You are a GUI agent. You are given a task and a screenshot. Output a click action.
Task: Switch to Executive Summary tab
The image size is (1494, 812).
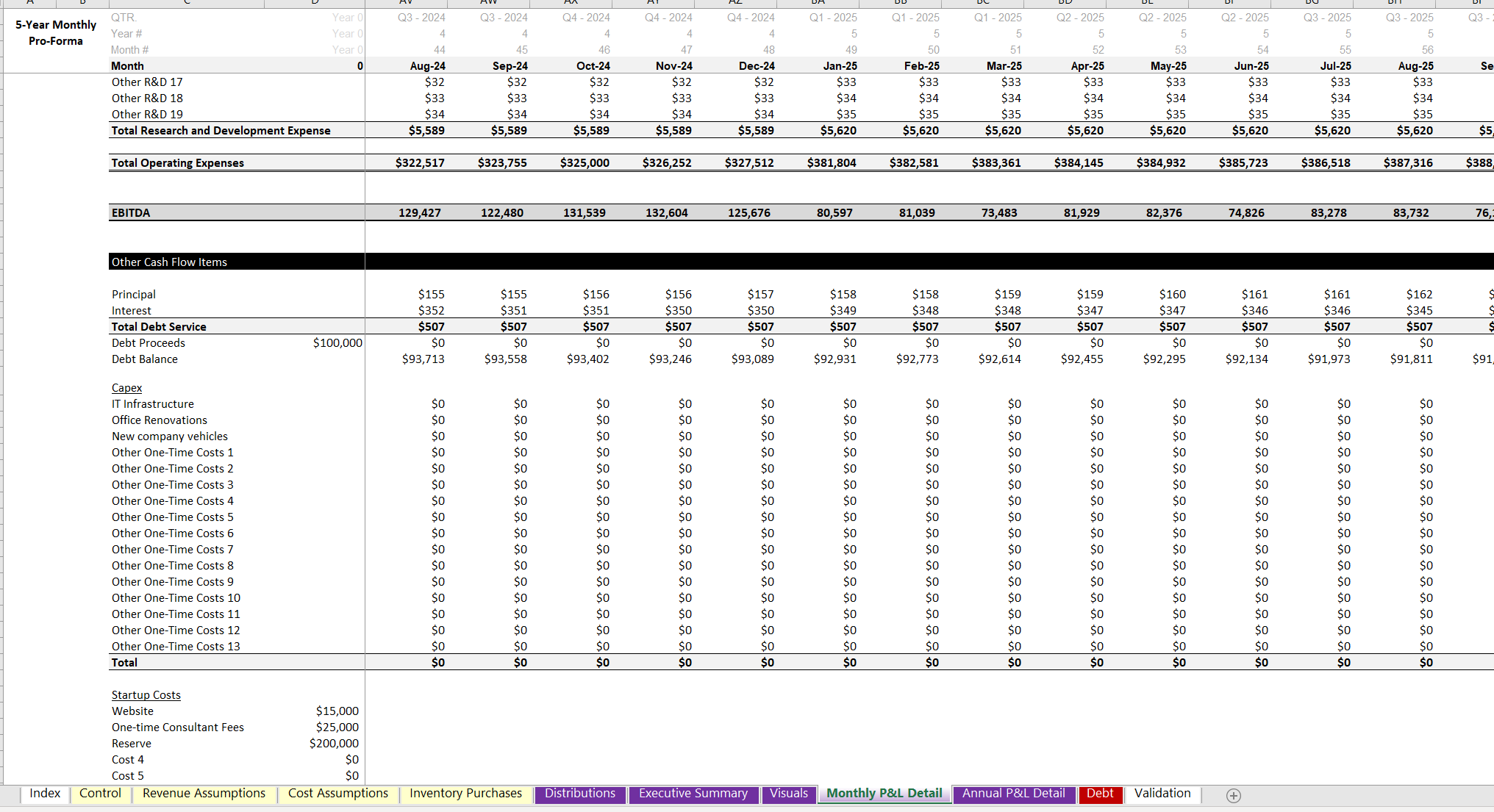(693, 794)
